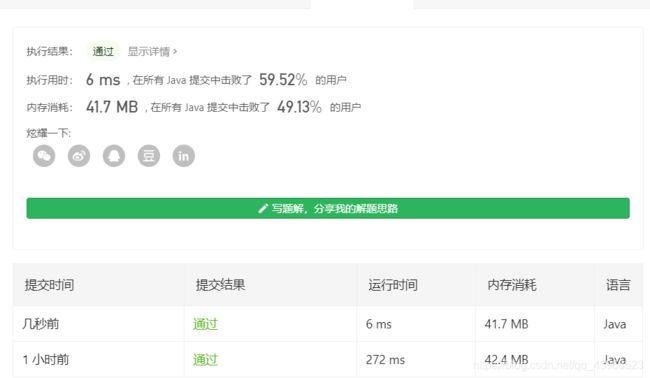Click 写题解 share solution green button
This screenshot has height=378, width=650.
[328, 208]
